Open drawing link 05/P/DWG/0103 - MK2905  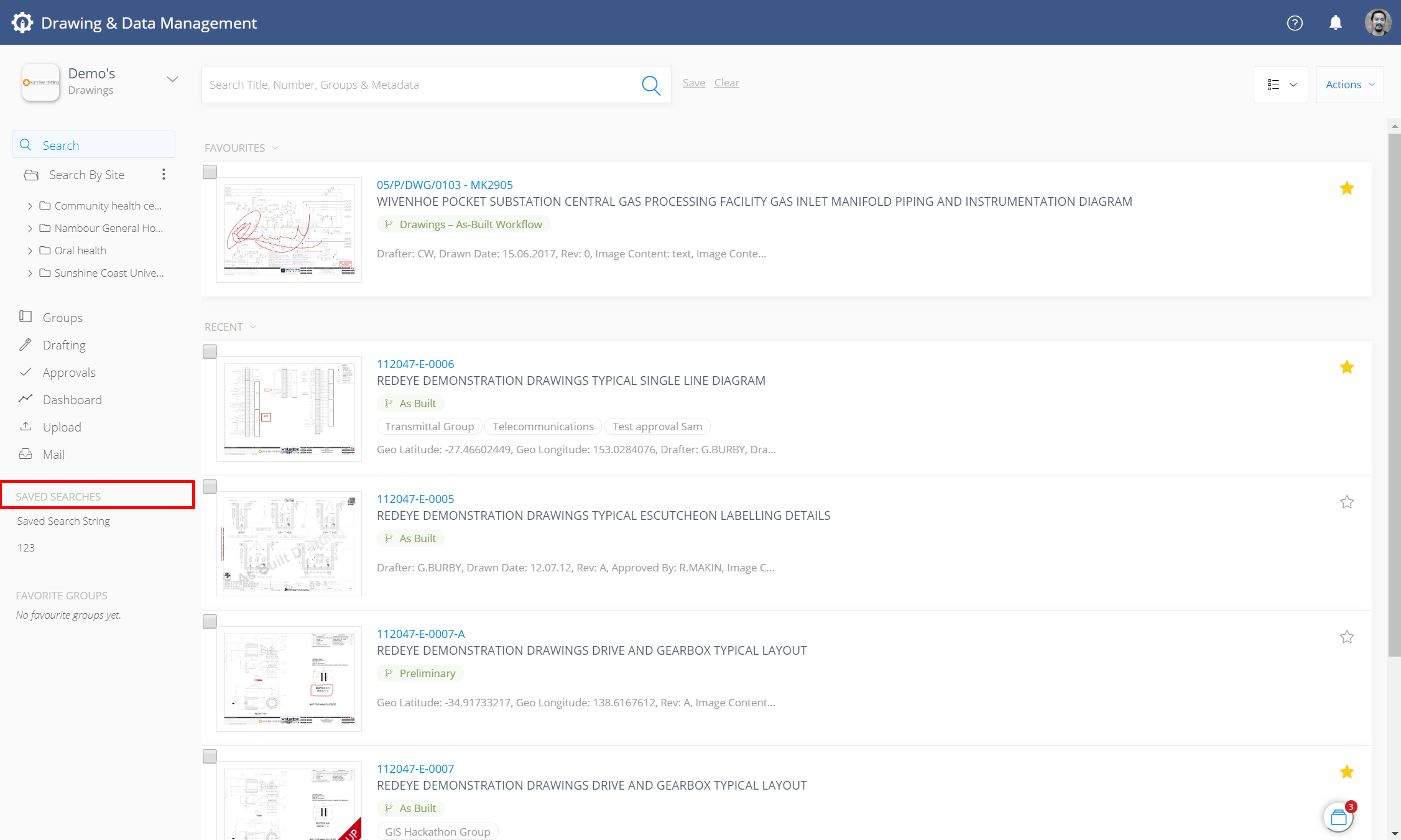click(445, 185)
